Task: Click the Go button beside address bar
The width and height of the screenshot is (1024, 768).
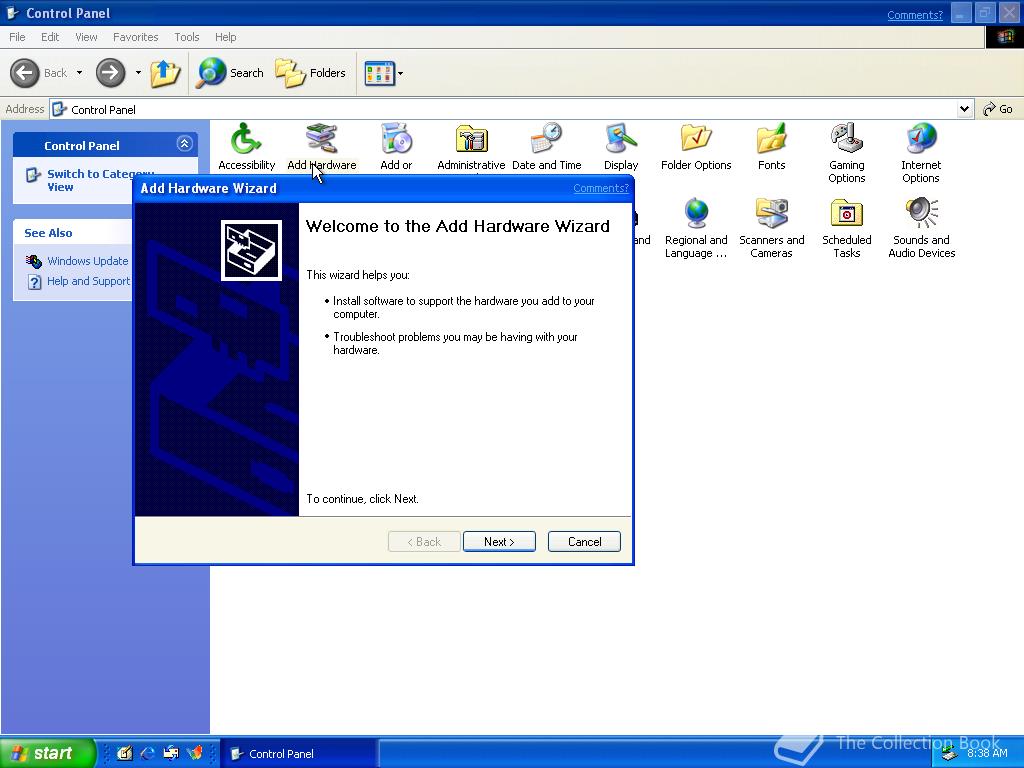Action: 998,109
